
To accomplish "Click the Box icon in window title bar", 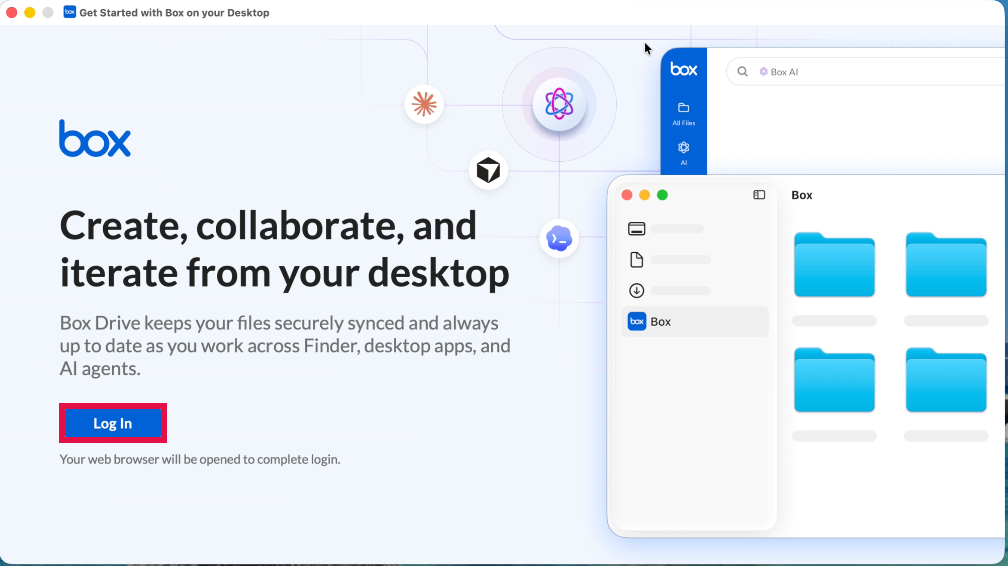I will [x=69, y=12].
